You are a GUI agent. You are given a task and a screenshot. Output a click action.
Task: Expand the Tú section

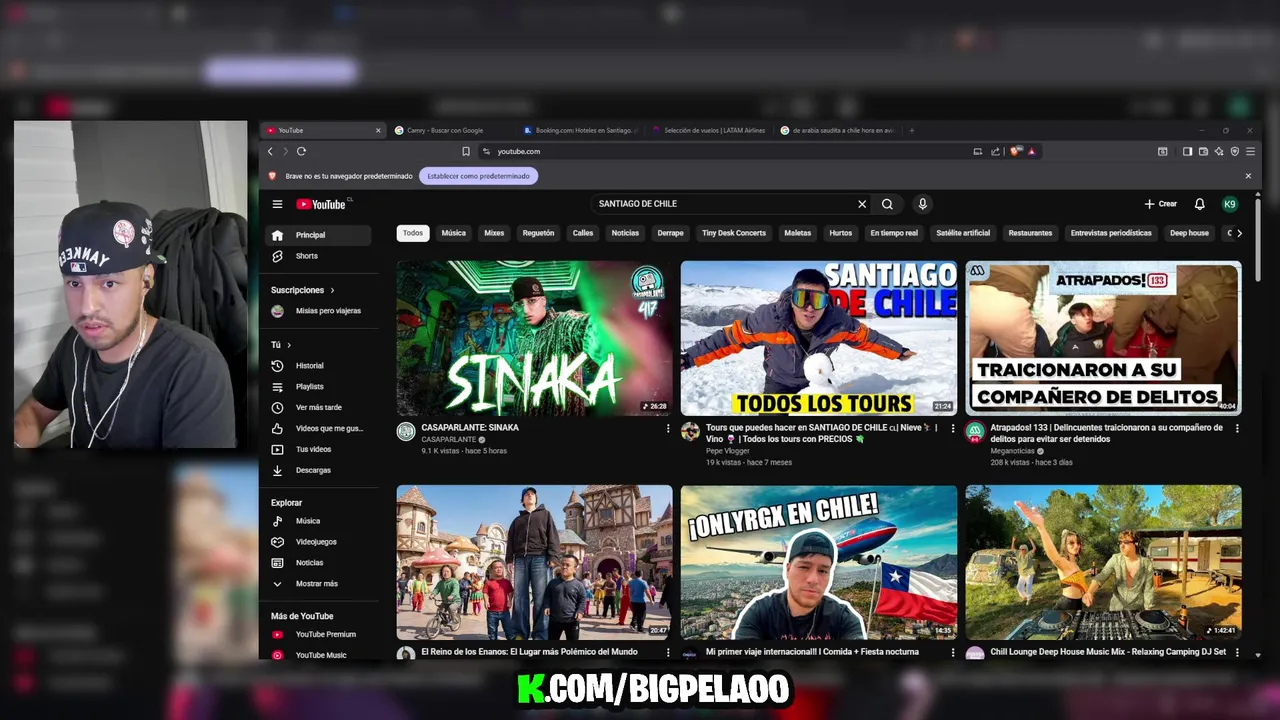point(281,345)
